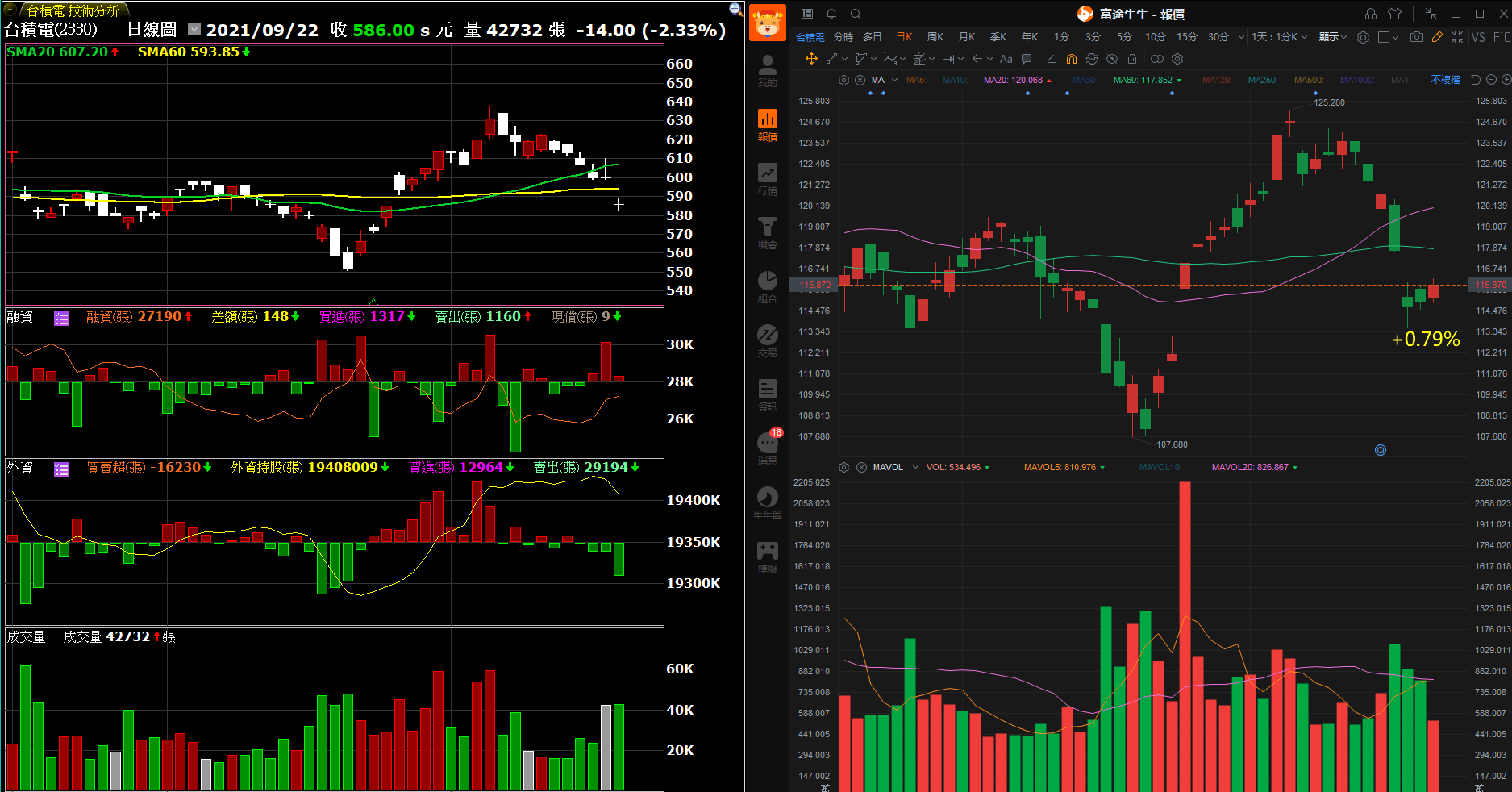Click the reset undo arrow near 不複權
Image resolution: width=1512 pixels, height=792 pixels.
(1476, 80)
